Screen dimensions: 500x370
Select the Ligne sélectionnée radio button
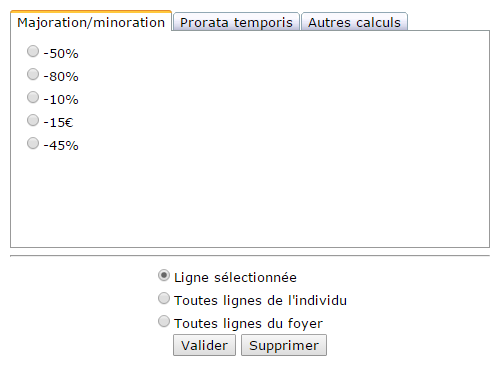pos(164,275)
